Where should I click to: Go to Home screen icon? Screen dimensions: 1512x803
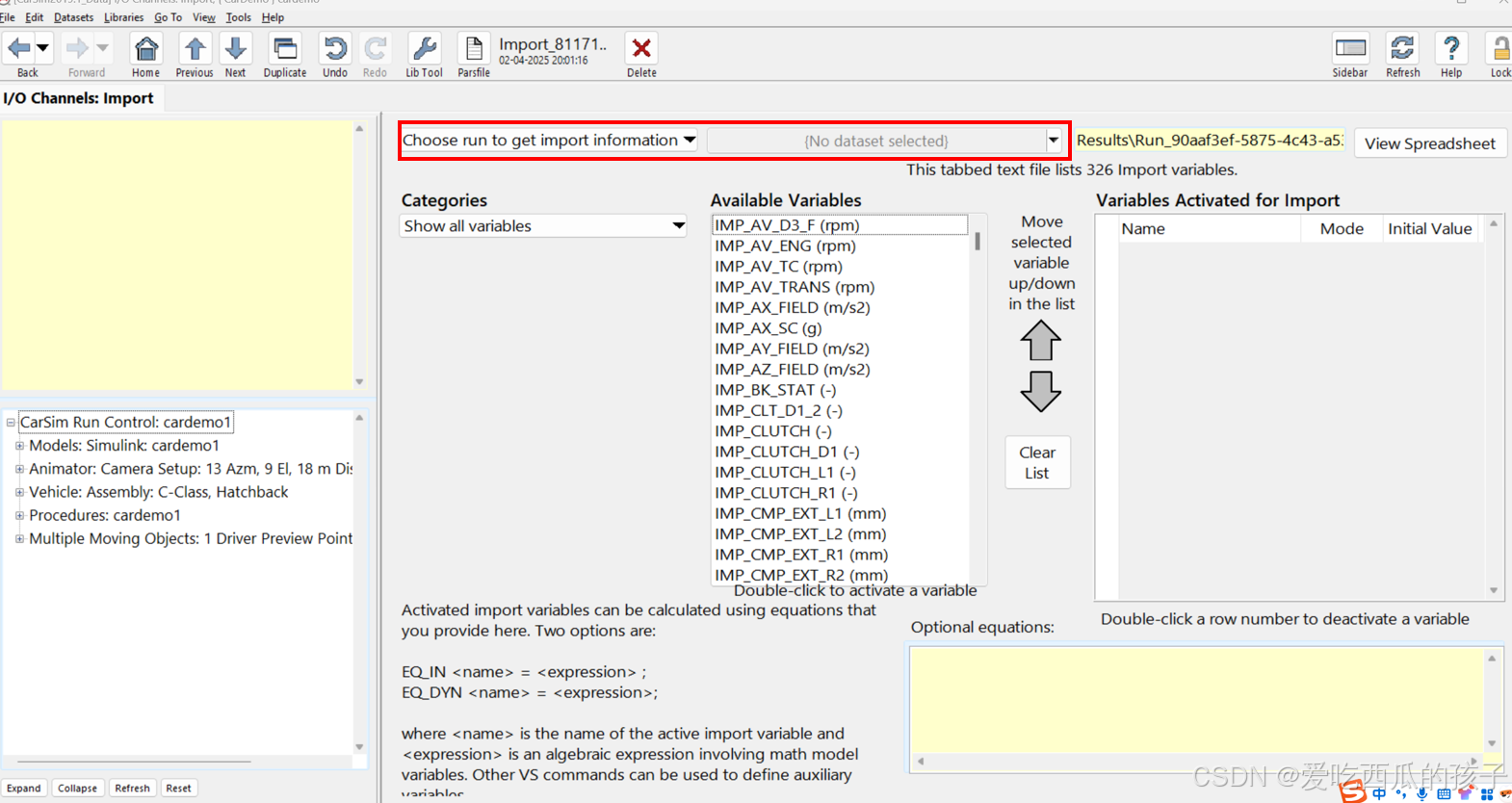[x=146, y=48]
